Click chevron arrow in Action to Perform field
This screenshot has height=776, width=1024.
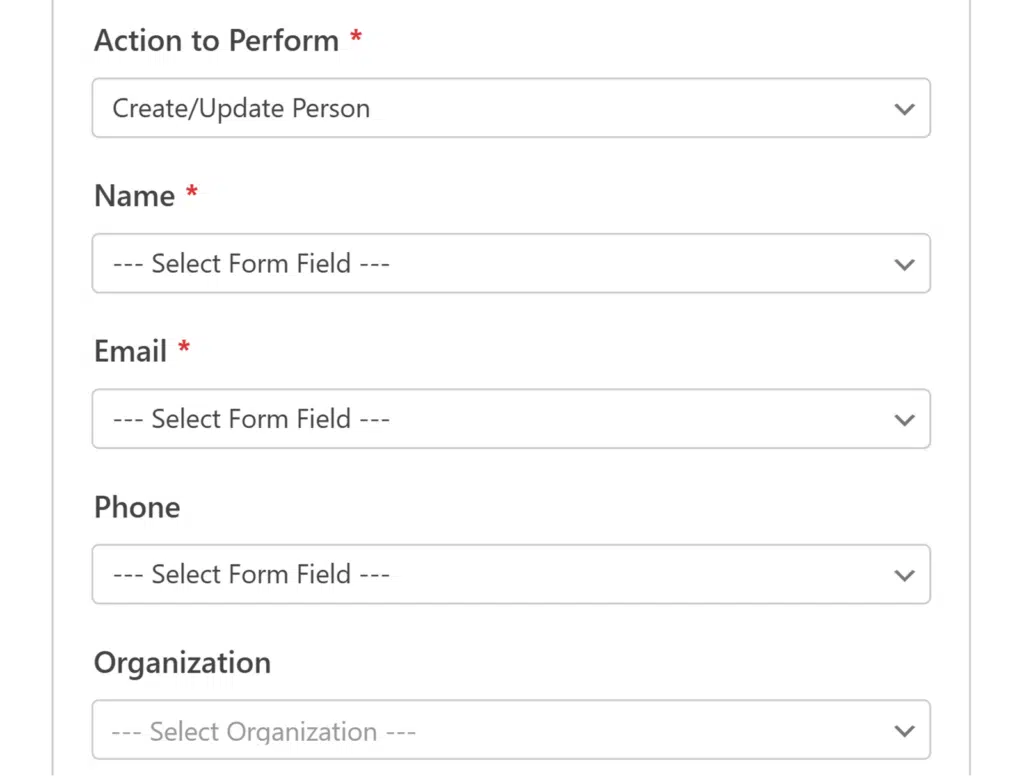click(904, 109)
